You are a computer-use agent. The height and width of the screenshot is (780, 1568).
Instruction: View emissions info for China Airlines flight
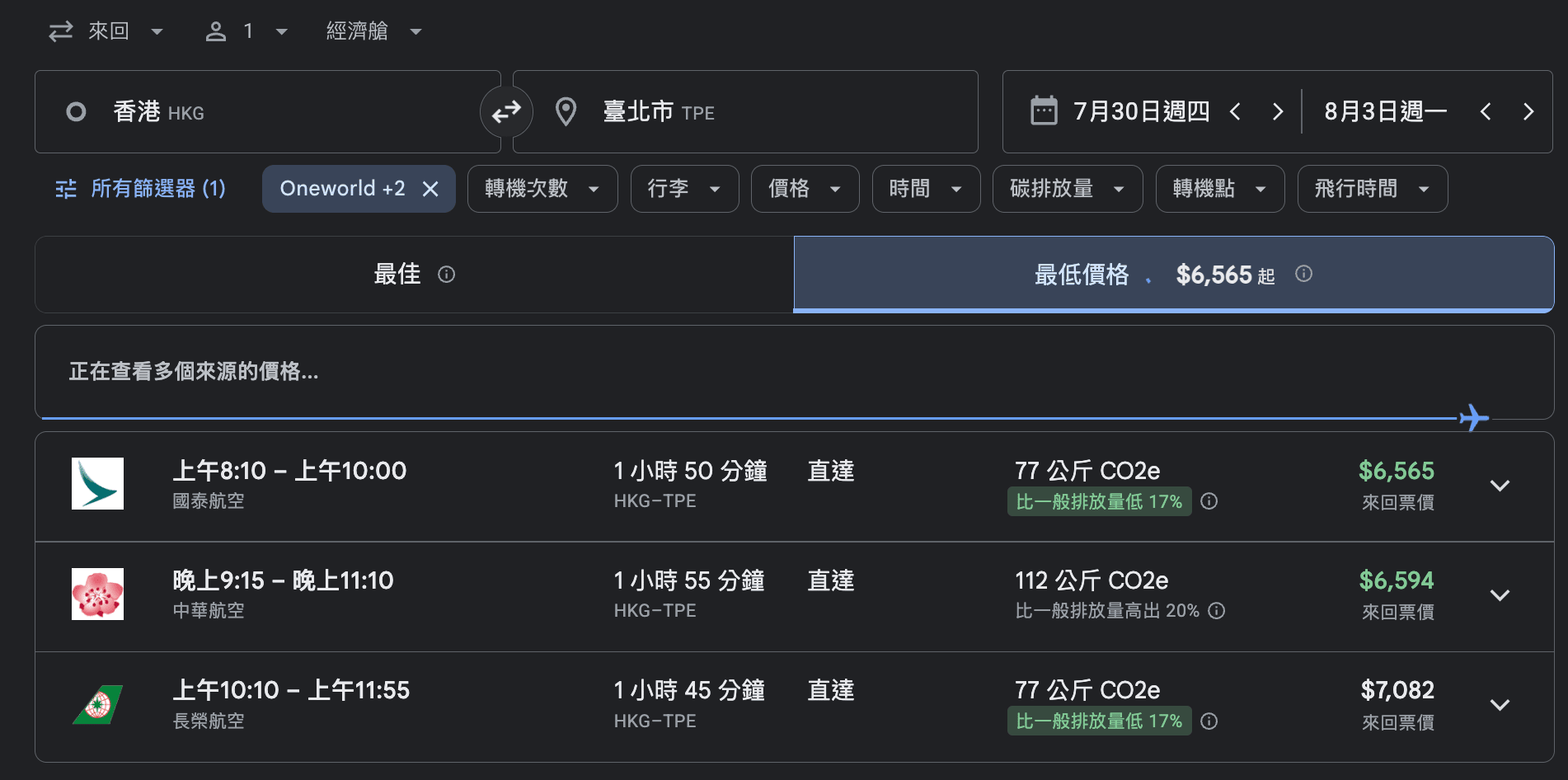pyautogui.click(x=1217, y=611)
